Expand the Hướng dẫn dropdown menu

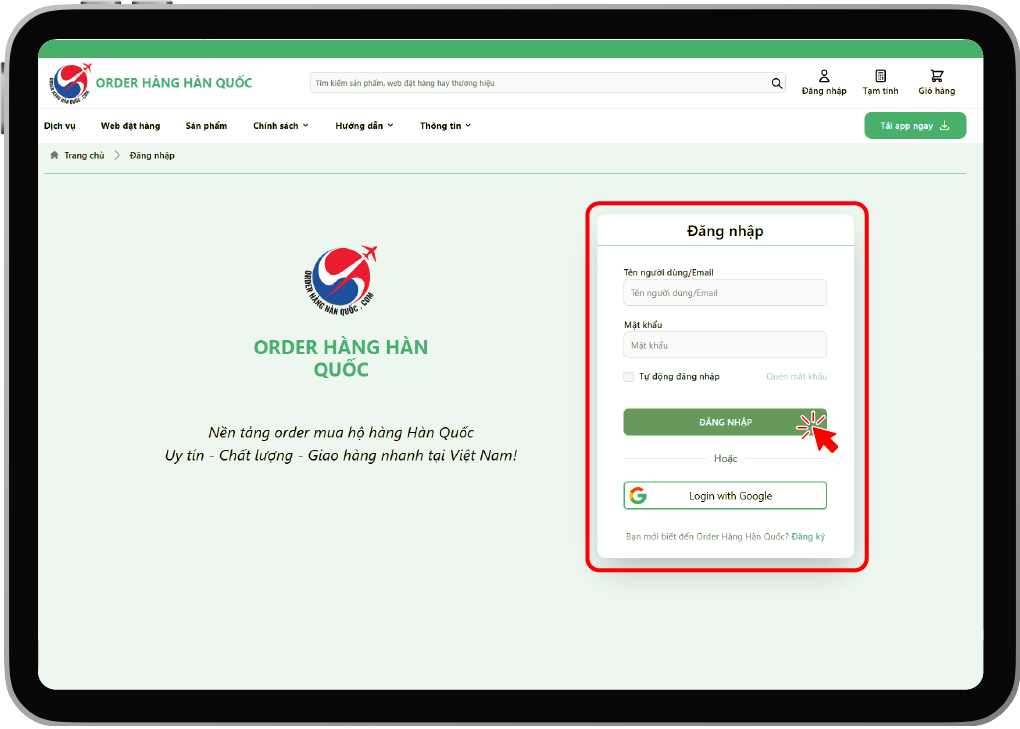pyautogui.click(x=364, y=126)
